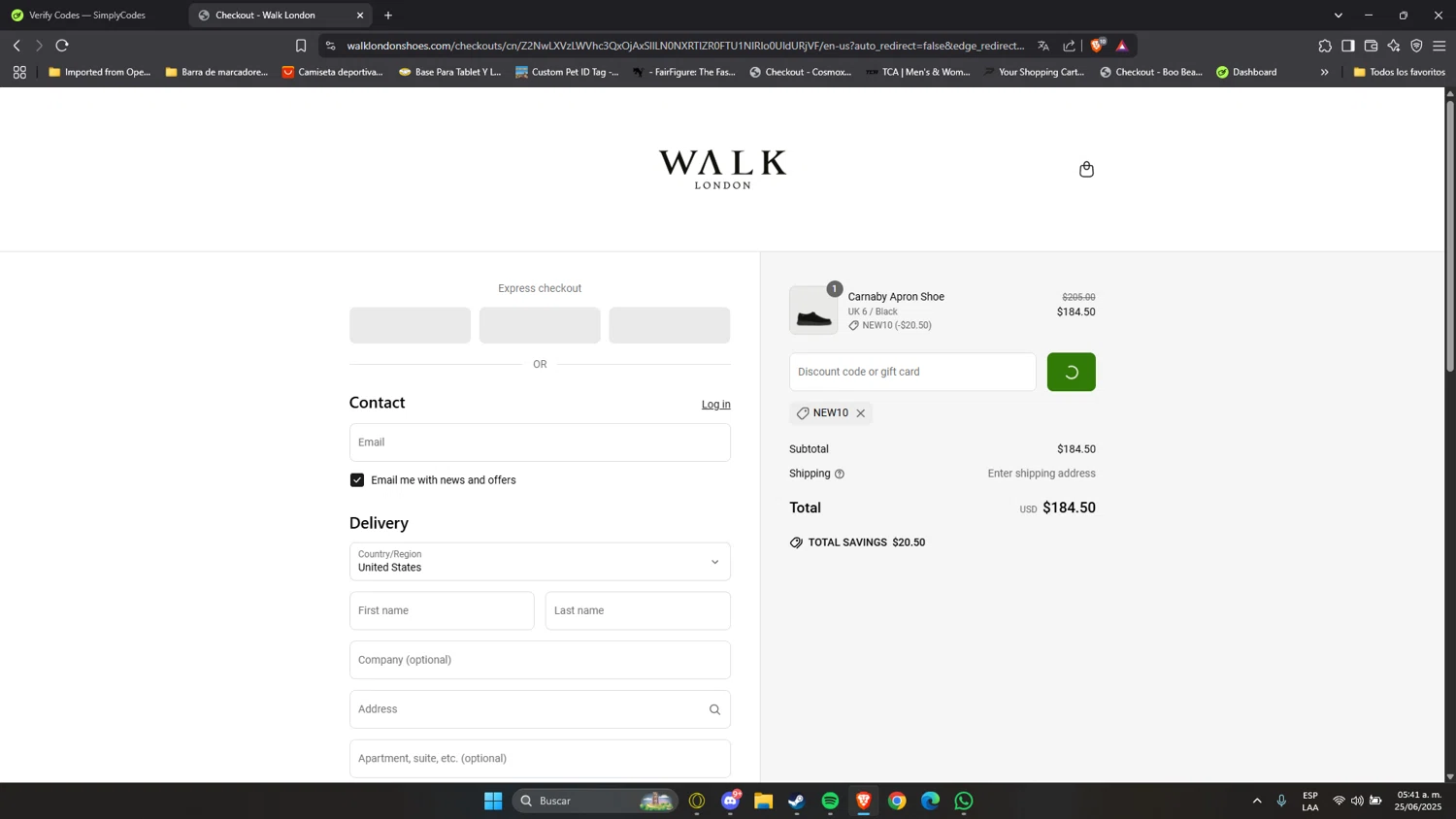This screenshot has height=819, width=1456.
Task: Click the Company (optional) field
Action: pos(540,660)
